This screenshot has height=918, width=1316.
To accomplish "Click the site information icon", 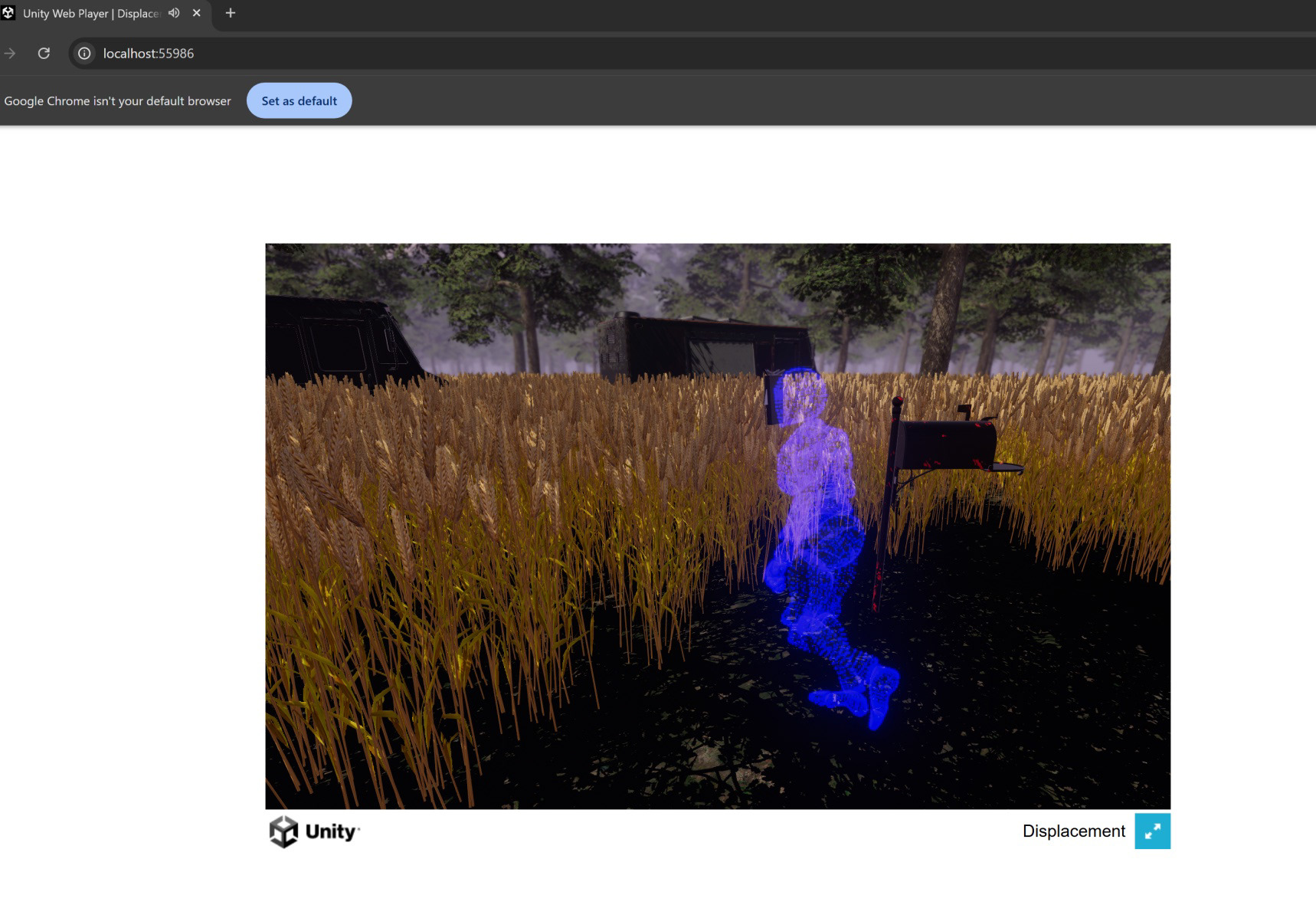I will 84,53.
